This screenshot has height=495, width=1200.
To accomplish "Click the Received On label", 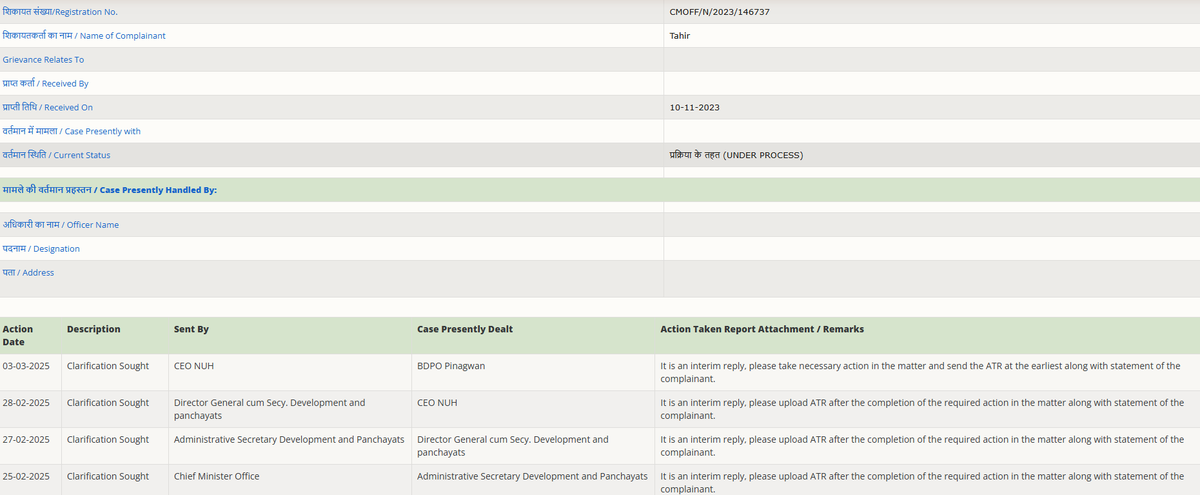I will pyautogui.click(x=48, y=107).
